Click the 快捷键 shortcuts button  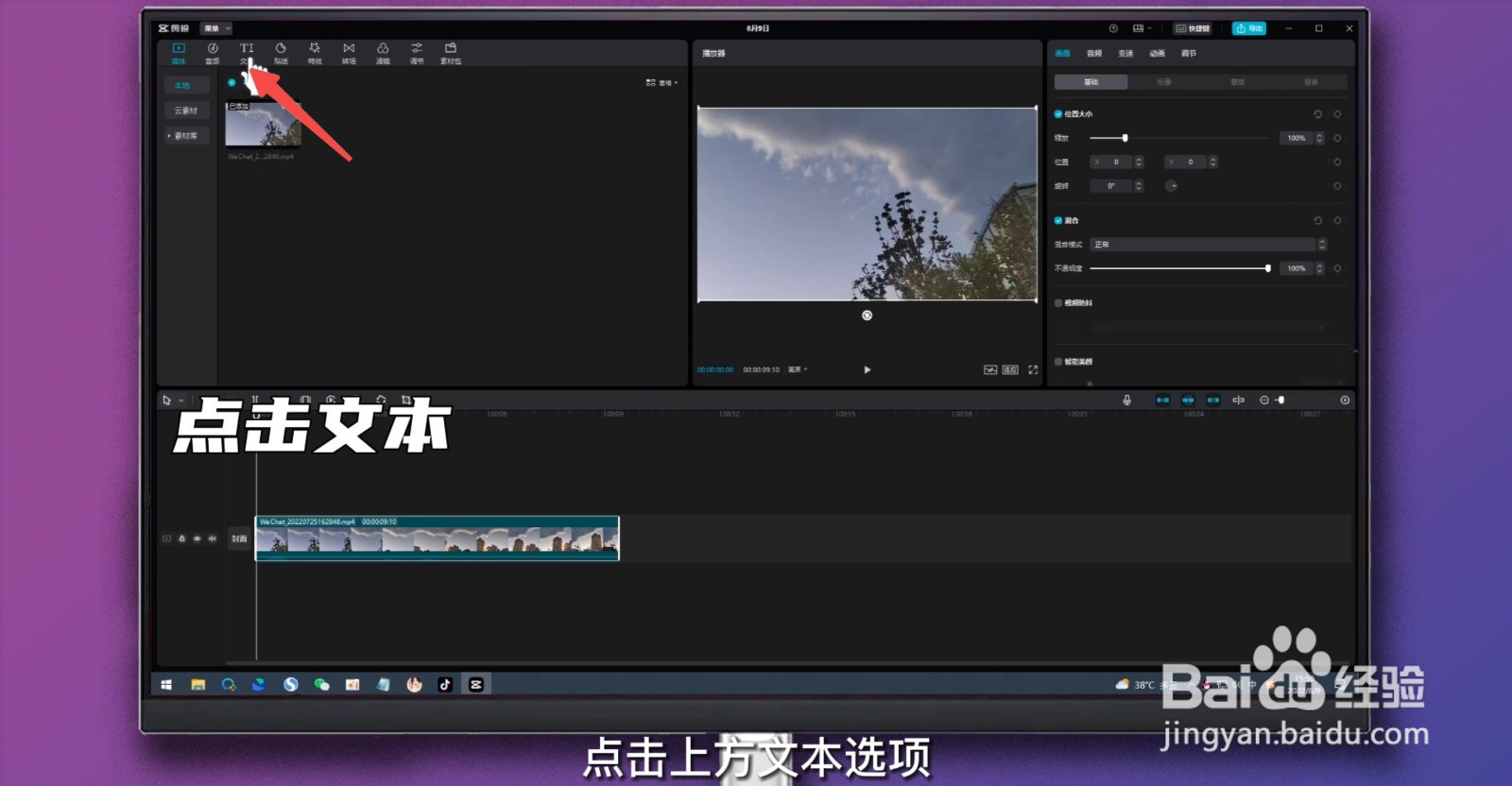[x=1193, y=28]
